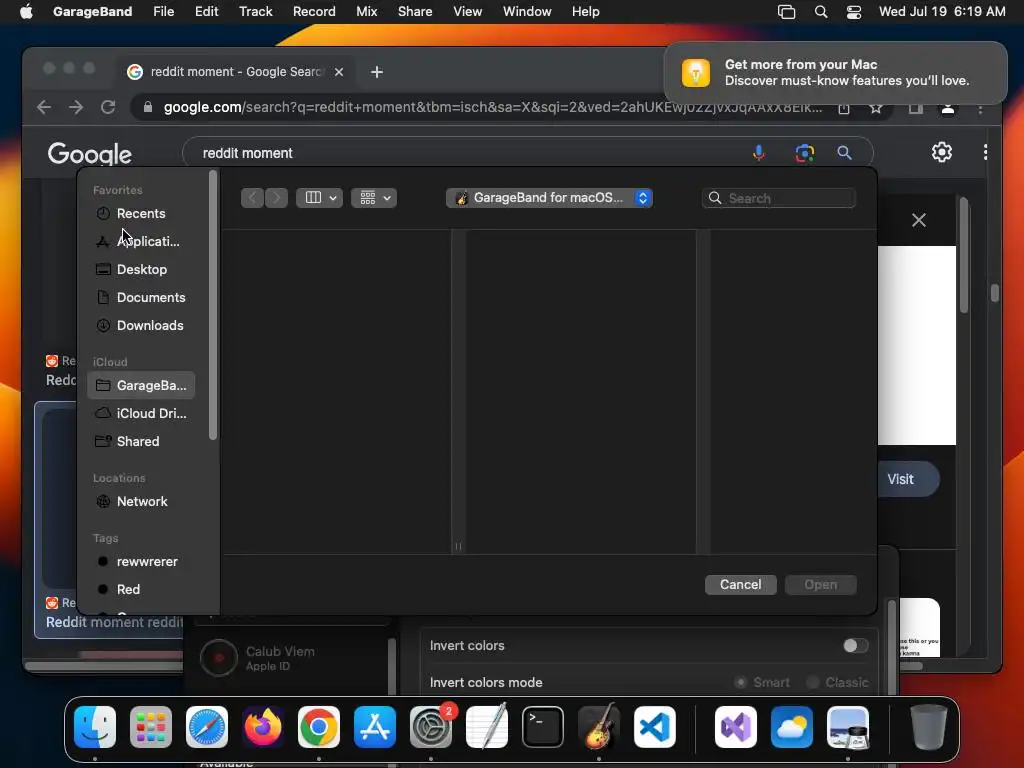Go forward in file dialog navigation
The height and width of the screenshot is (768, 1024).
pyautogui.click(x=276, y=198)
